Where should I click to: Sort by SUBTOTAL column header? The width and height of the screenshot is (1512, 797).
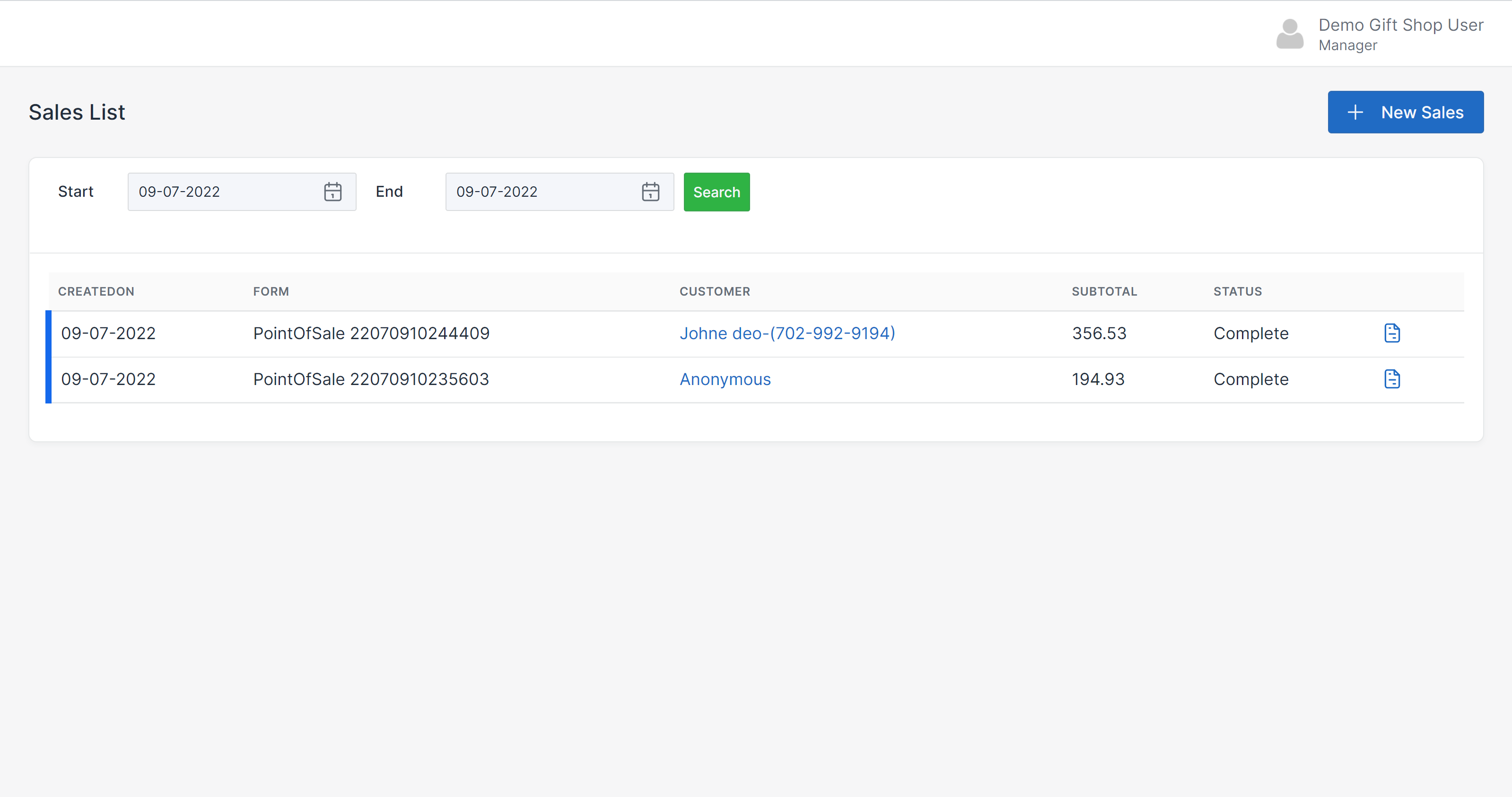[1103, 292]
